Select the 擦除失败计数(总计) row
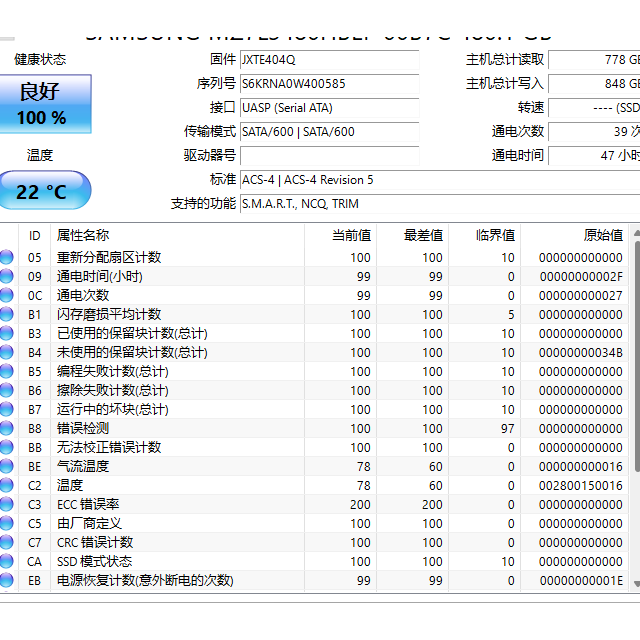 pyautogui.click(x=314, y=390)
